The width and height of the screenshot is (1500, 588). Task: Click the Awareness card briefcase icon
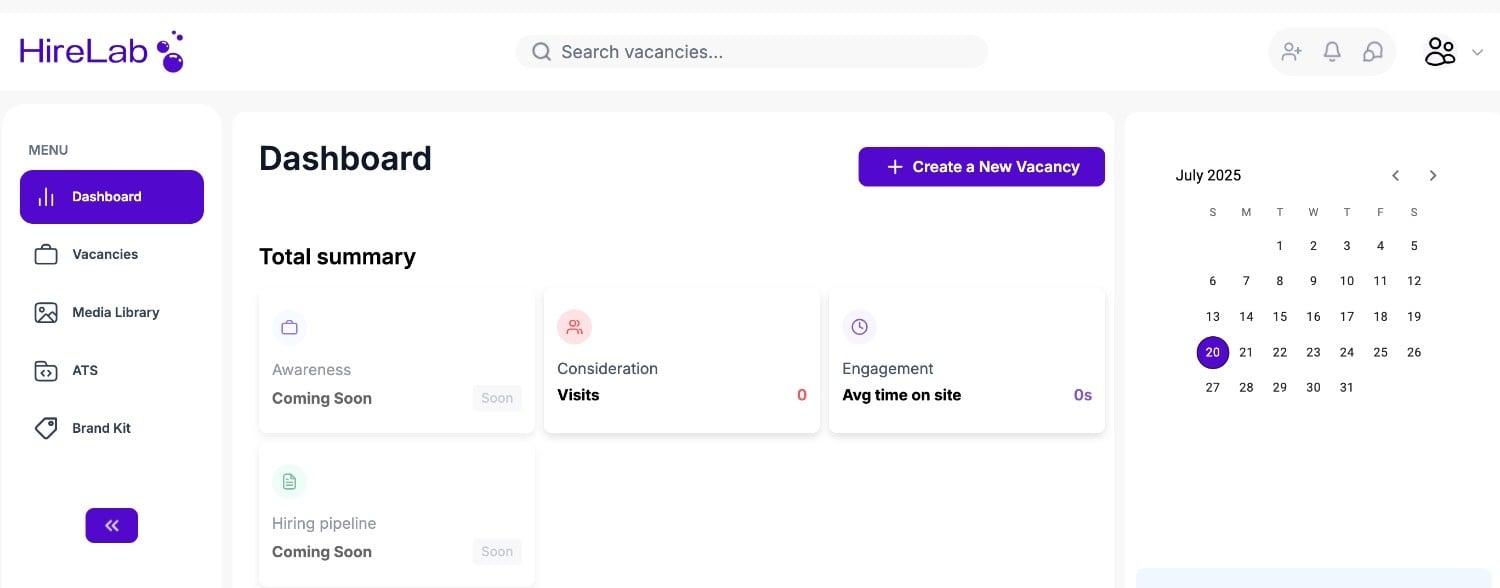coord(289,327)
